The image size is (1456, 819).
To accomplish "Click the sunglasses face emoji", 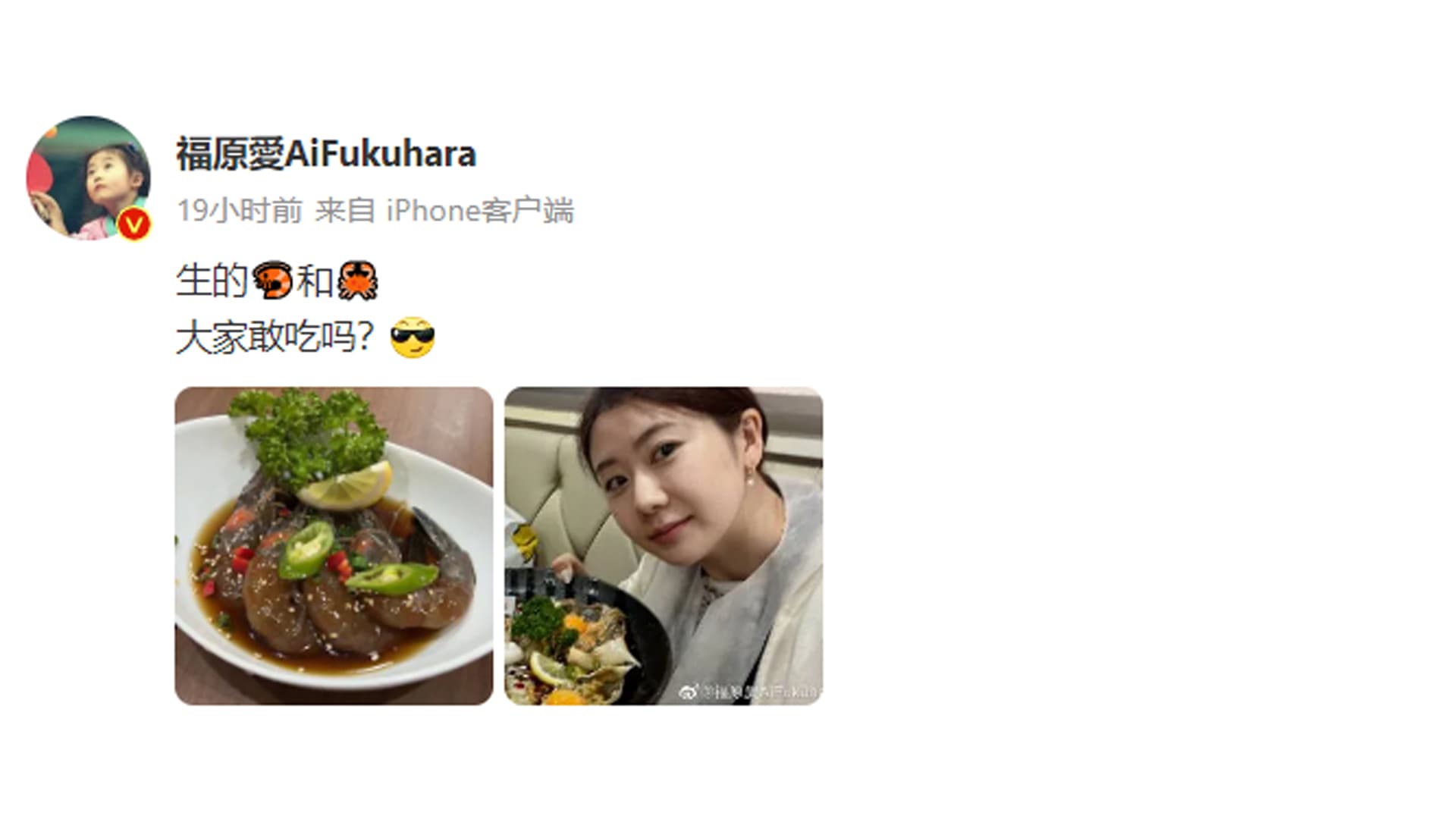I will (x=413, y=337).
